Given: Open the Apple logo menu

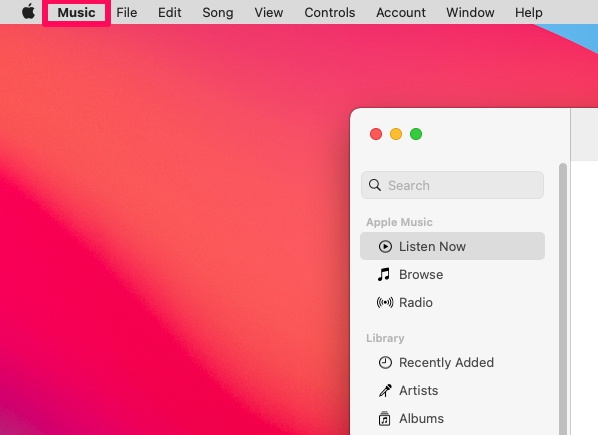Looking at the screenshot, I should [x=28, y=12].
